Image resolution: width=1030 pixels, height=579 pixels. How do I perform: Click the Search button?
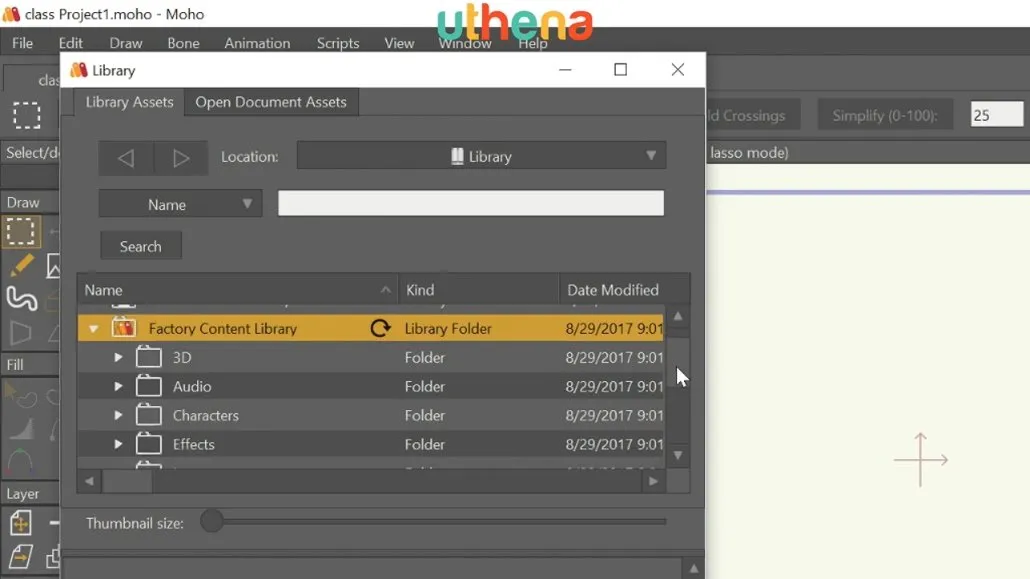[141, 246]
